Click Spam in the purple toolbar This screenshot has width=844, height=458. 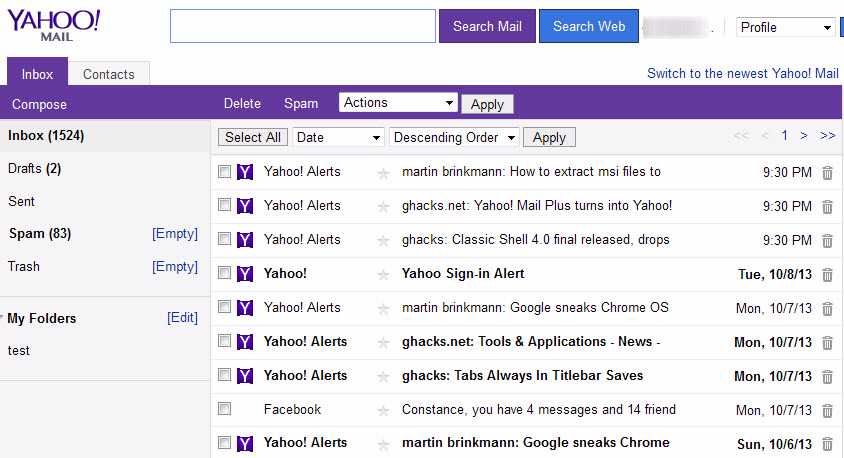click(301, 103)
